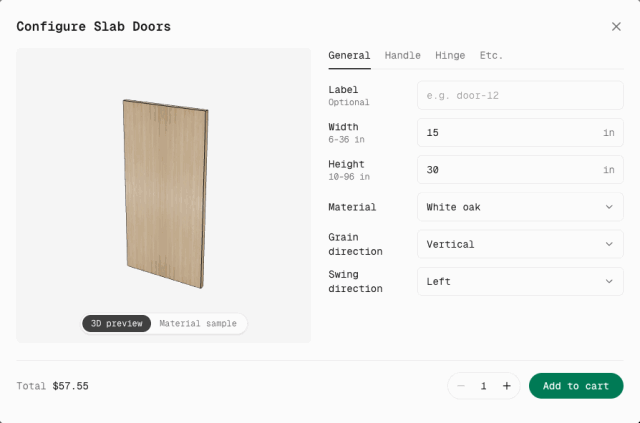This screenshot has height=423, width=640.
Task: Click the Material field label
Action: [x=352, y=207]
